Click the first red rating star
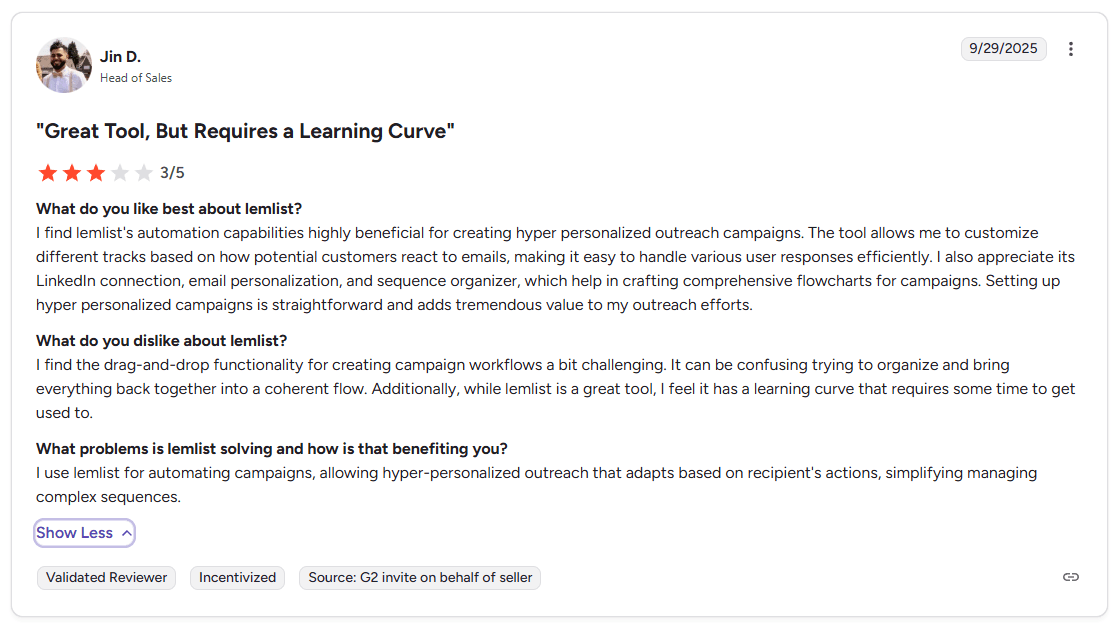This screenshot has width=1116, height=623. 48,173
